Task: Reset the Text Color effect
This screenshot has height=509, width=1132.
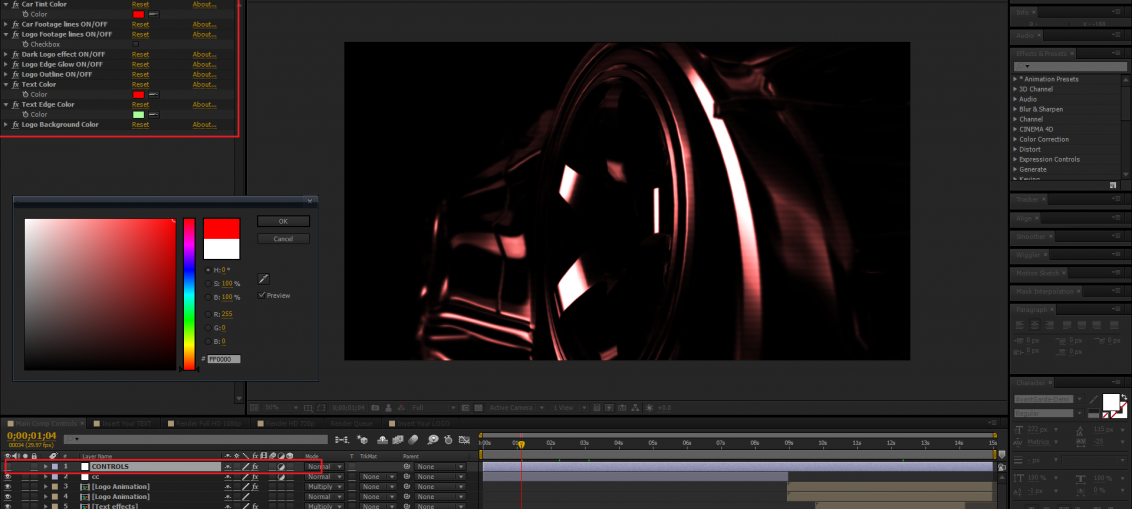Action: point(140,84)
